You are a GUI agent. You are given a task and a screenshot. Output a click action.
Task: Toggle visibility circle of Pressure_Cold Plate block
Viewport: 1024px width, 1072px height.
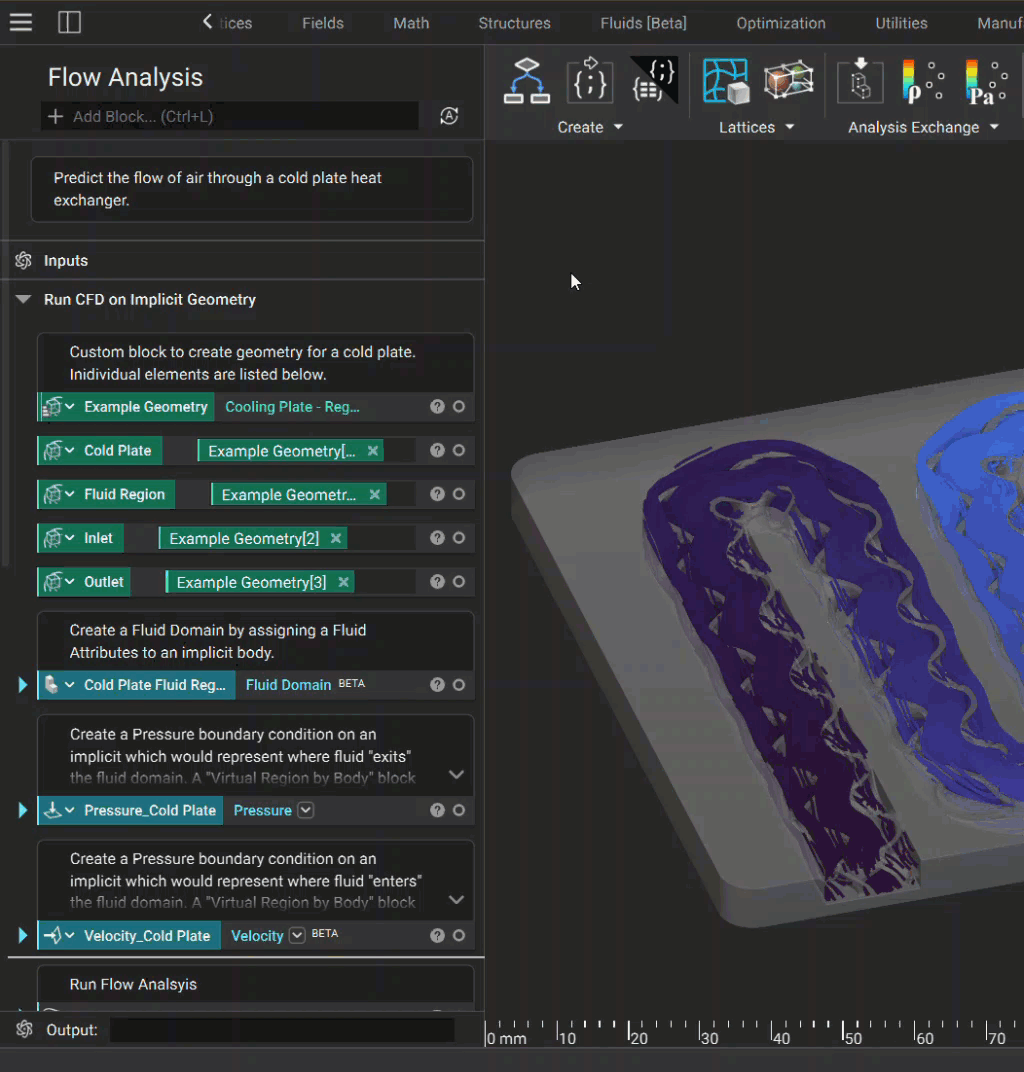(x=459, y=810)
